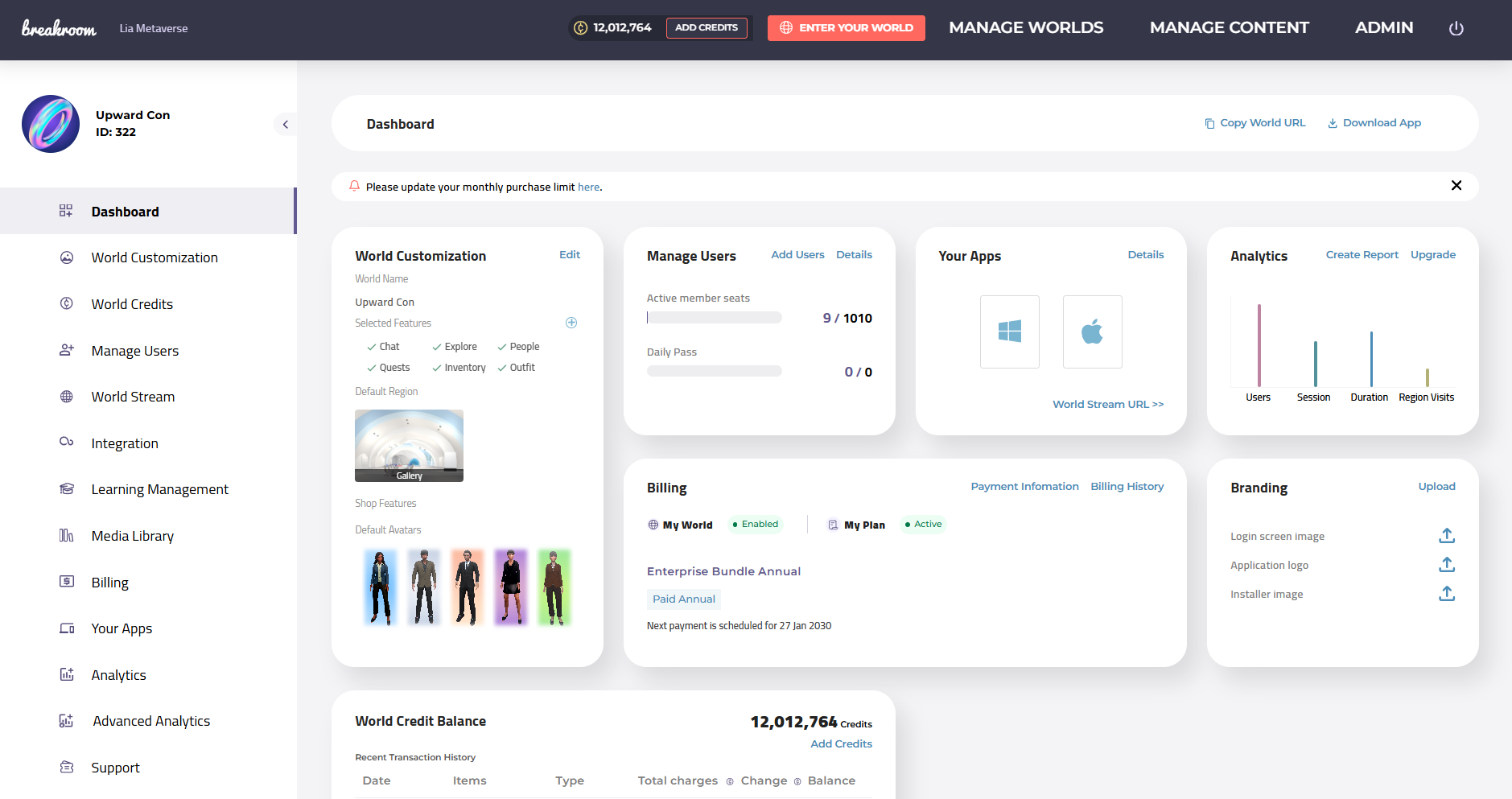Select the green background avatar

(554, 587)
